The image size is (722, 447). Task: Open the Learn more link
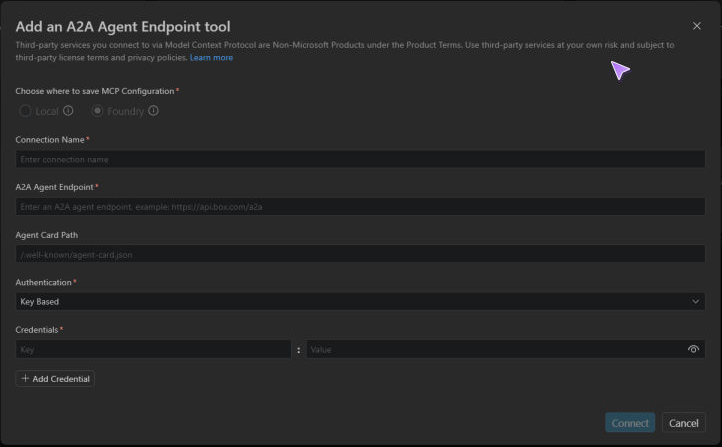coord(211,58)
